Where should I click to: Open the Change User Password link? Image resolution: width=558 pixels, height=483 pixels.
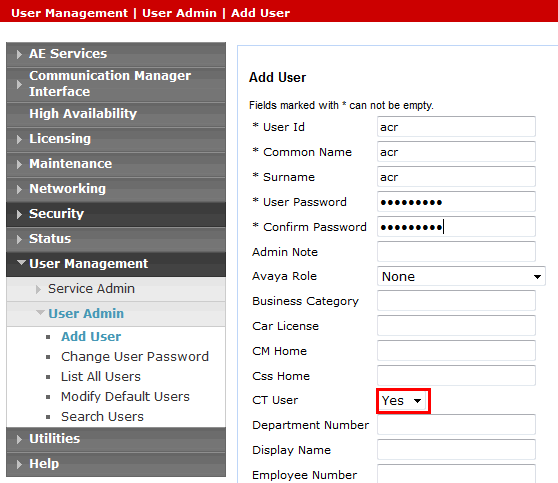[x=135, y=357]
